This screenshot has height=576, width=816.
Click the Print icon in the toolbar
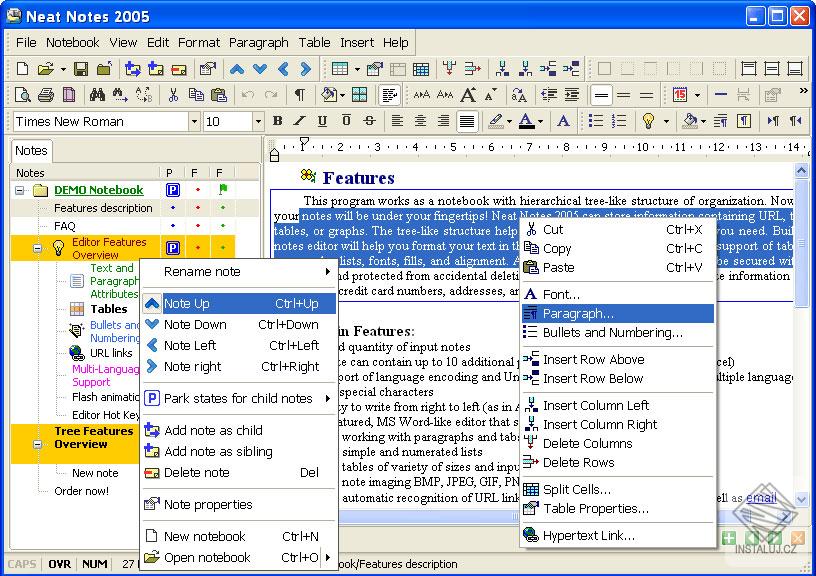pos(46,95)
